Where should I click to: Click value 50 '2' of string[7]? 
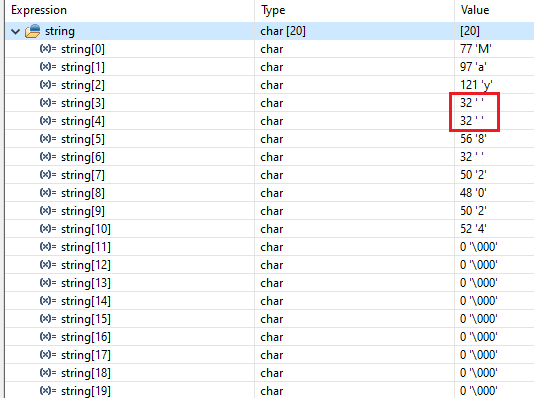[473, 175]
